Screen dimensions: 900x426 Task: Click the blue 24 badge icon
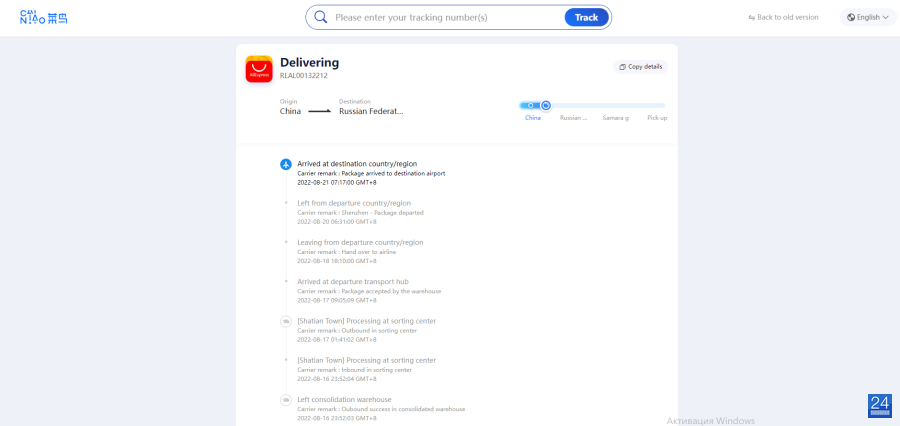(x=880, y=406)
